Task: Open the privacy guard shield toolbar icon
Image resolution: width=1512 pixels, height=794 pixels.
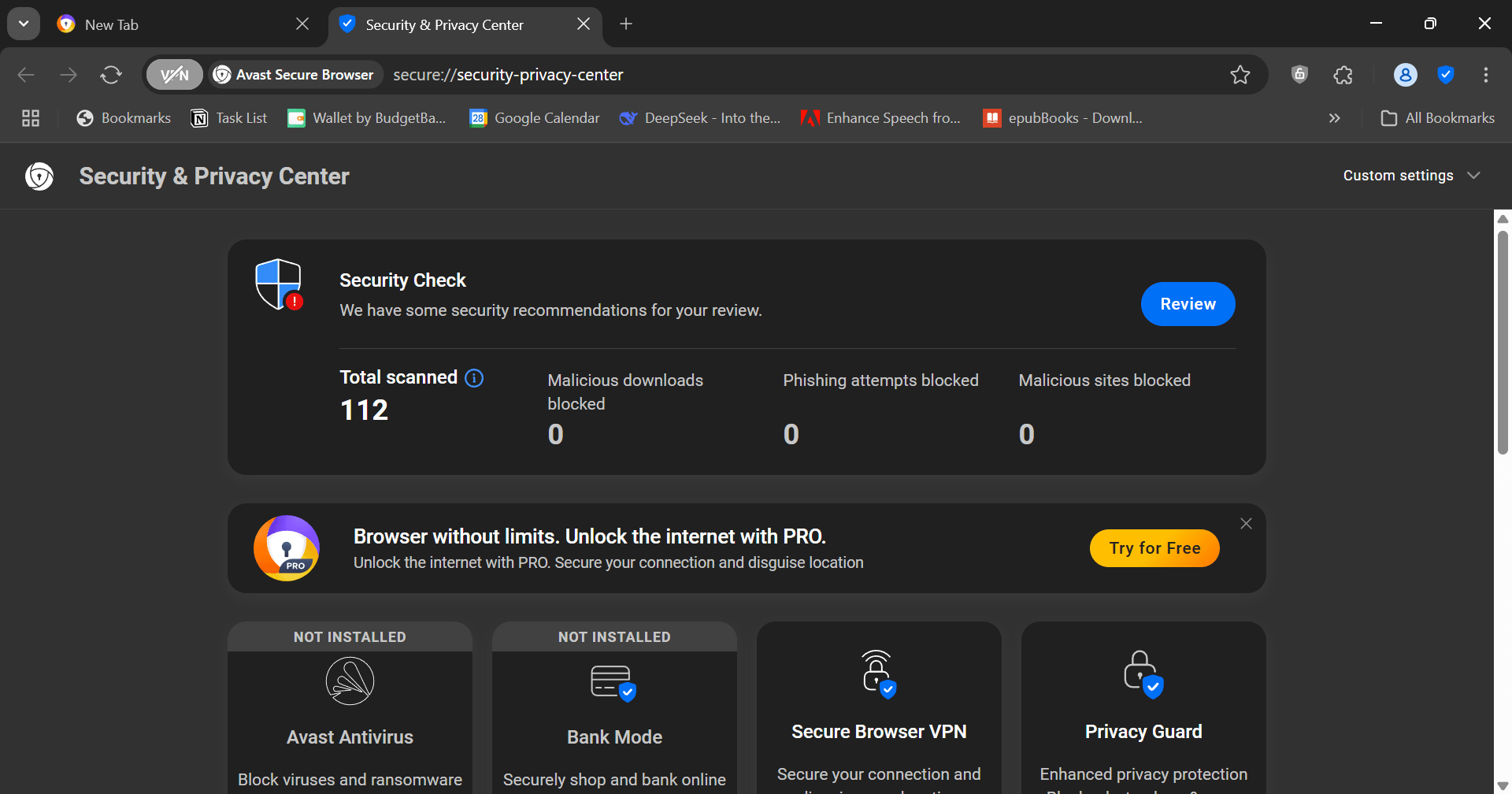Action: click(1299, 75)
